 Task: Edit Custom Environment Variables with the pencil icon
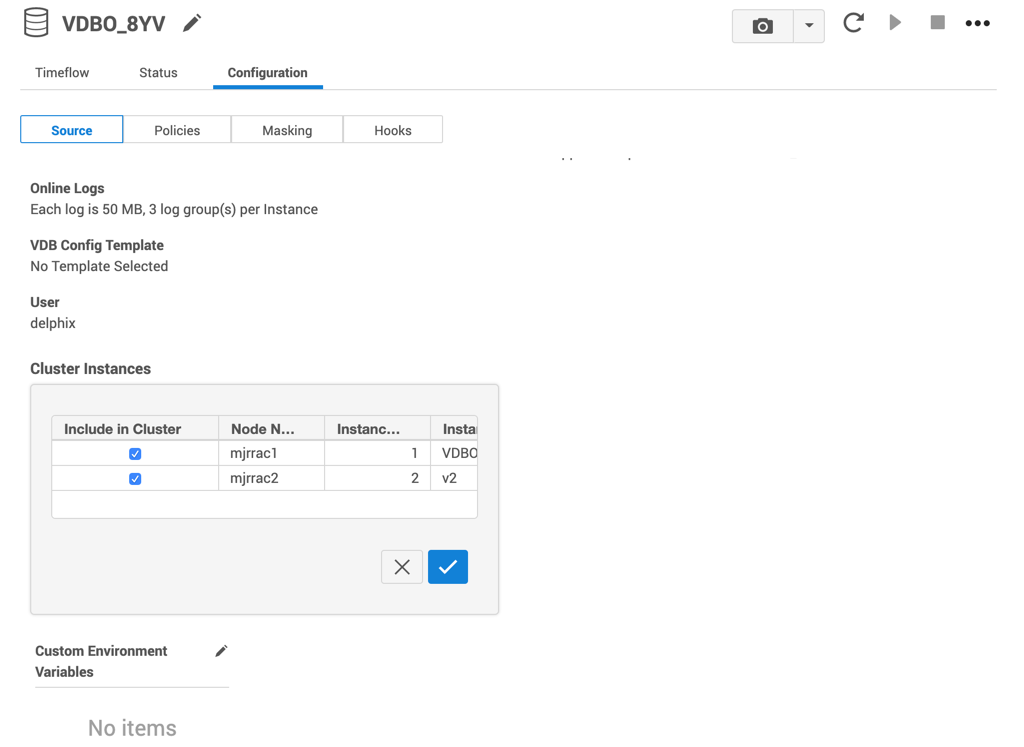coord(221,651)
